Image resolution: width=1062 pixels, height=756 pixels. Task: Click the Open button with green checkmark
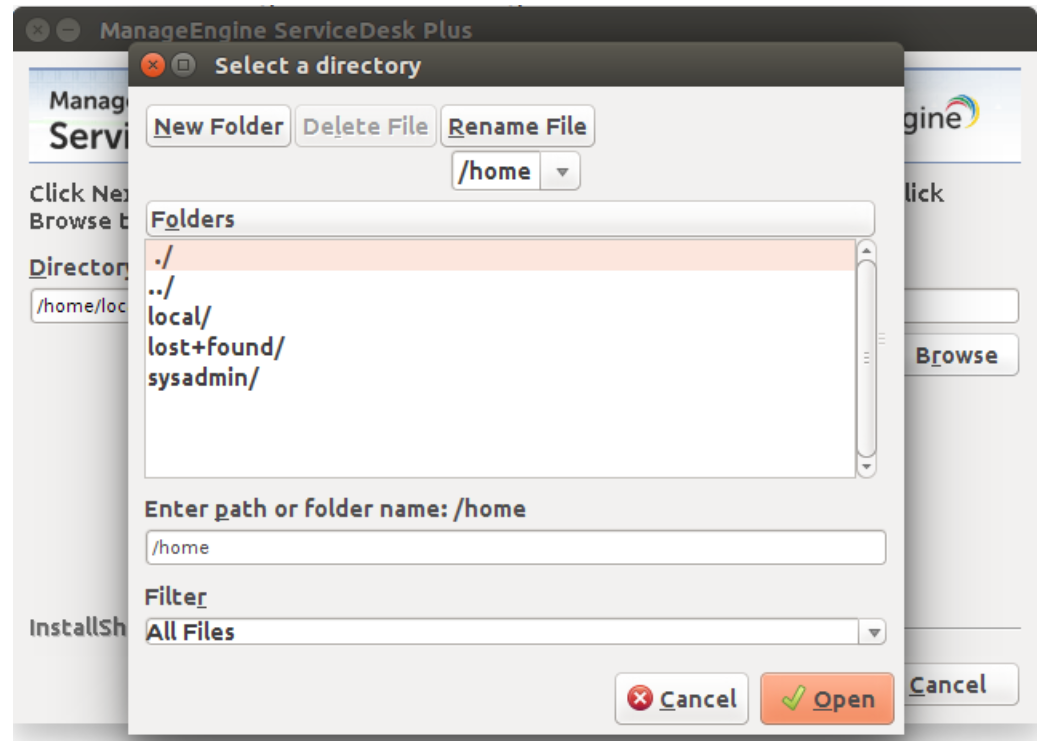pyautogui.click(x=826, y=699)
